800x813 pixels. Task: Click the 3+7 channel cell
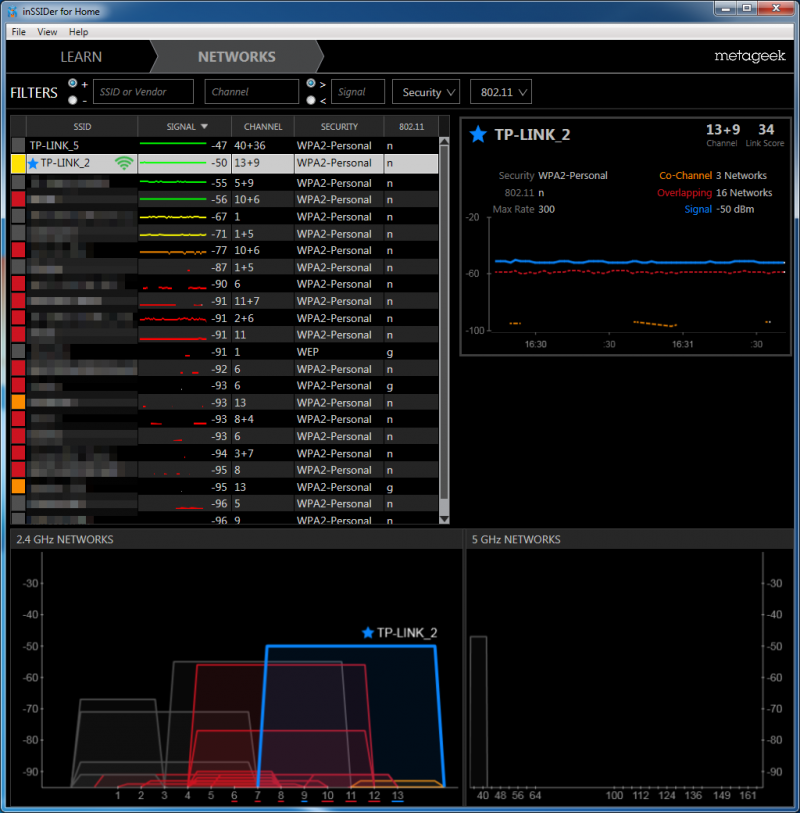244,454
